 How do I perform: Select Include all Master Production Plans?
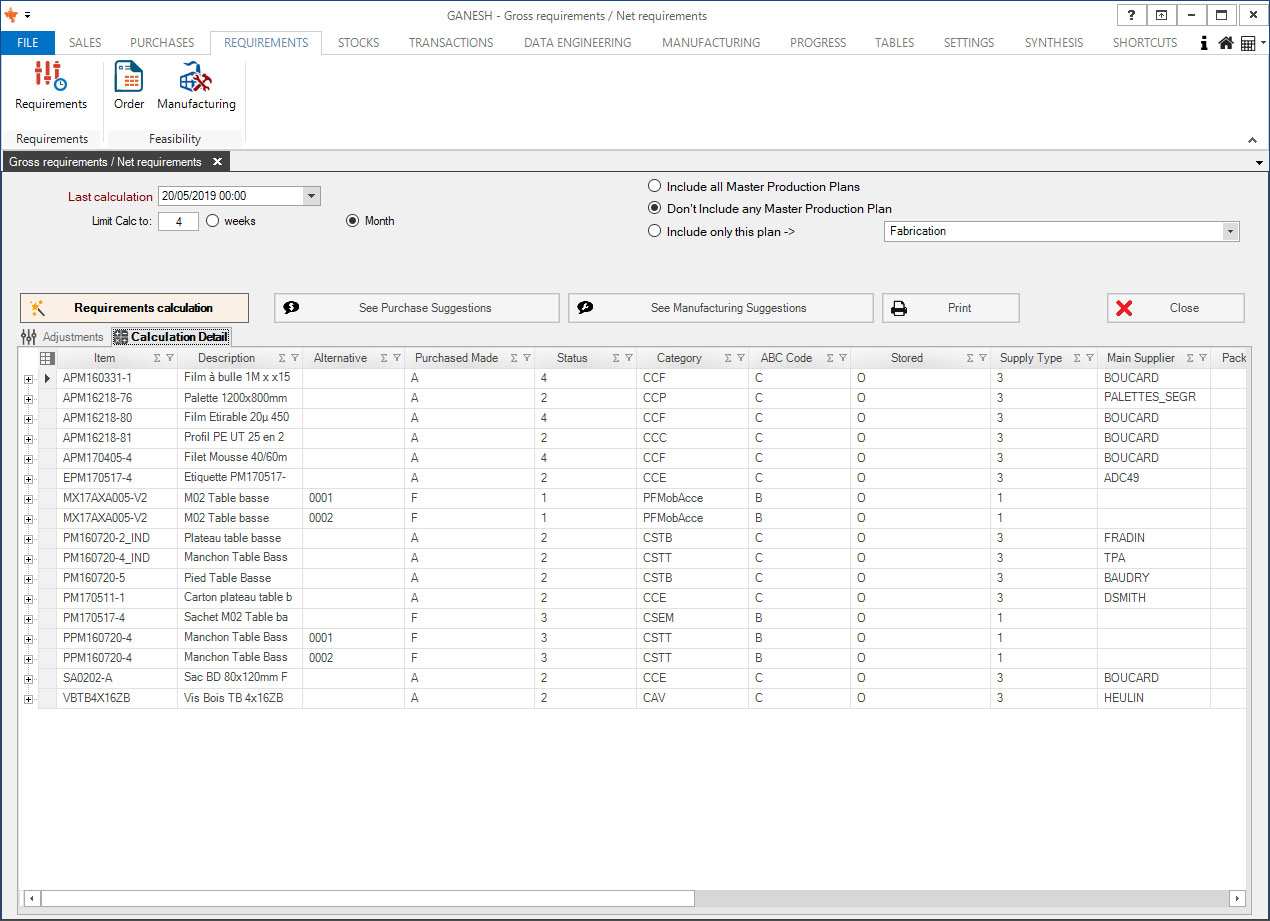655,186
